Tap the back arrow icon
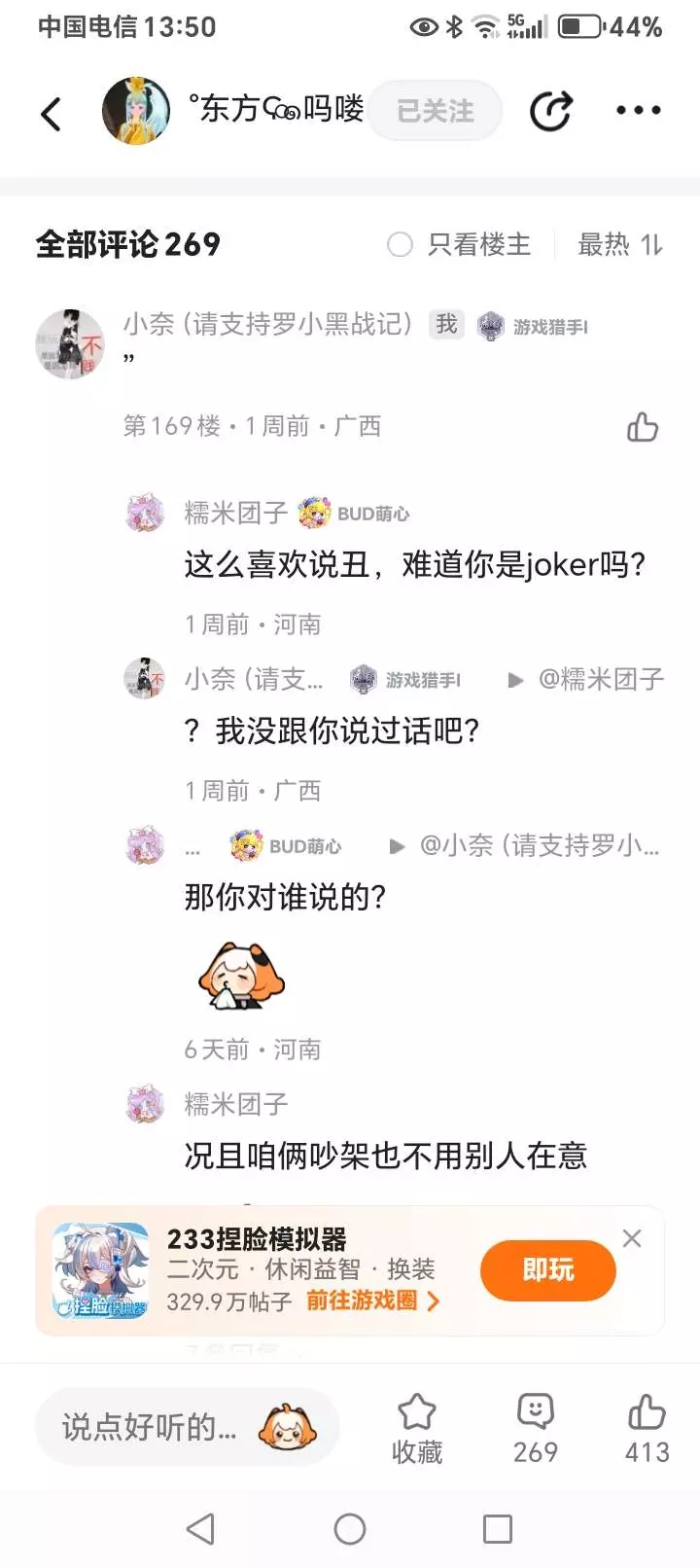700x1568 pixels. (x=51, y=113)
